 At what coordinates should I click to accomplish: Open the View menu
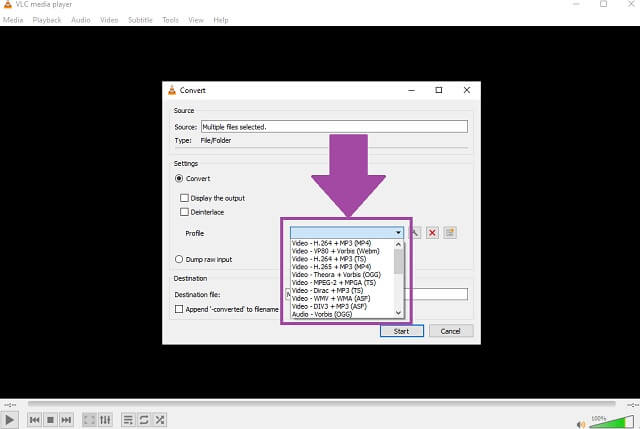196,20
